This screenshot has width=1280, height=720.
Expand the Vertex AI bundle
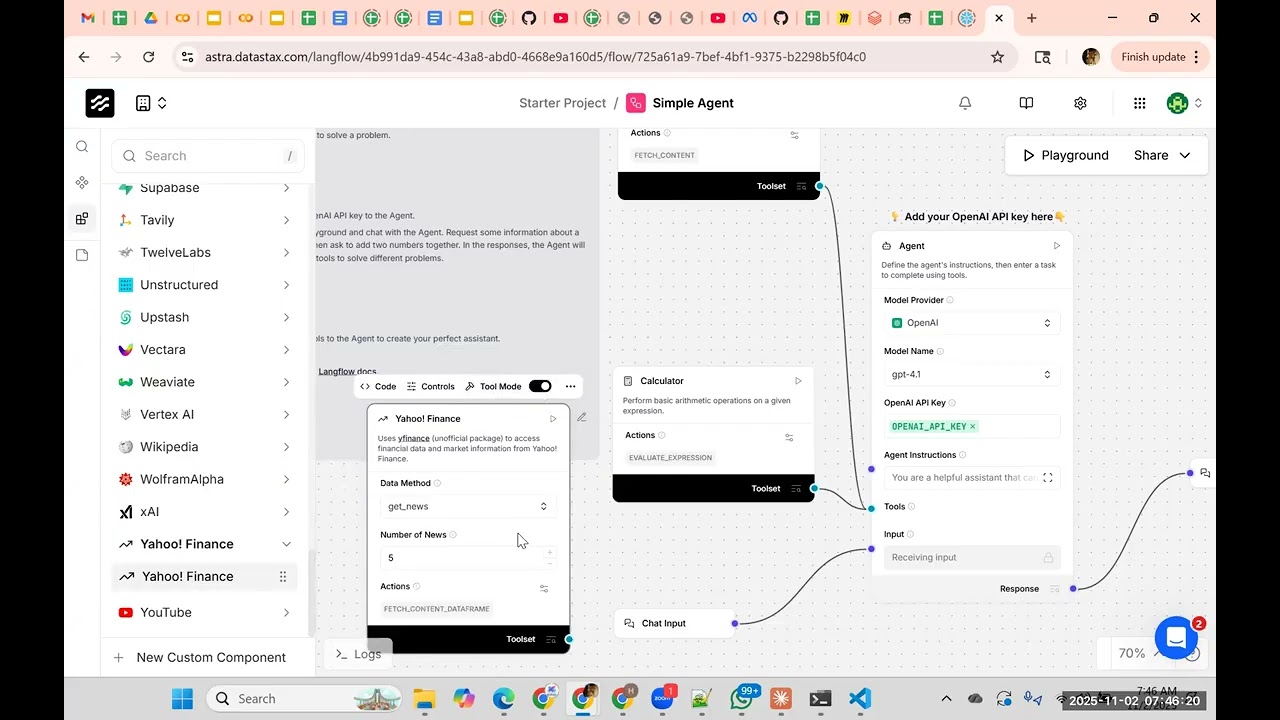(286, 414)
